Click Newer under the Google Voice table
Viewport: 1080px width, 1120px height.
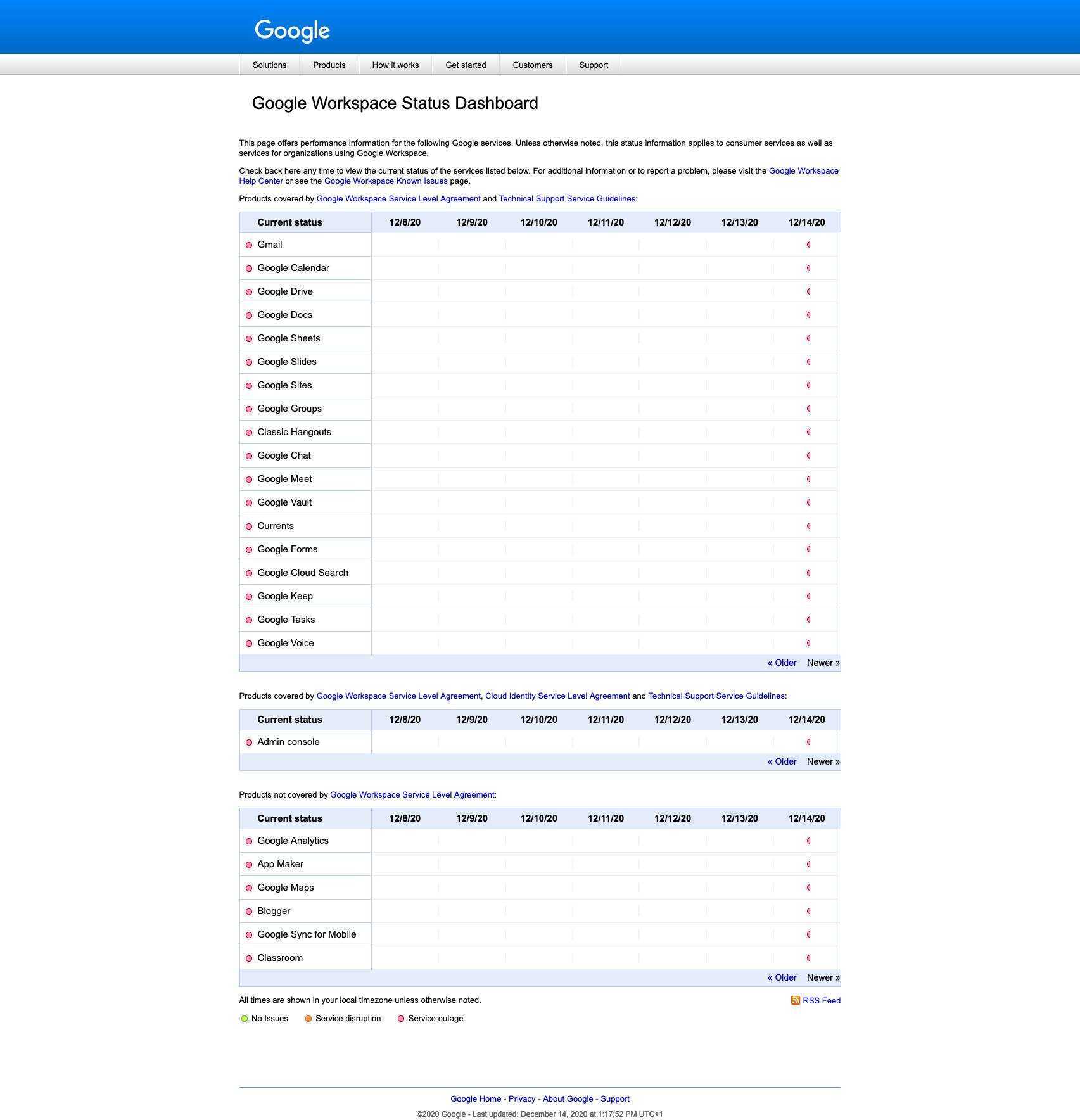click(x=823, y=663)
